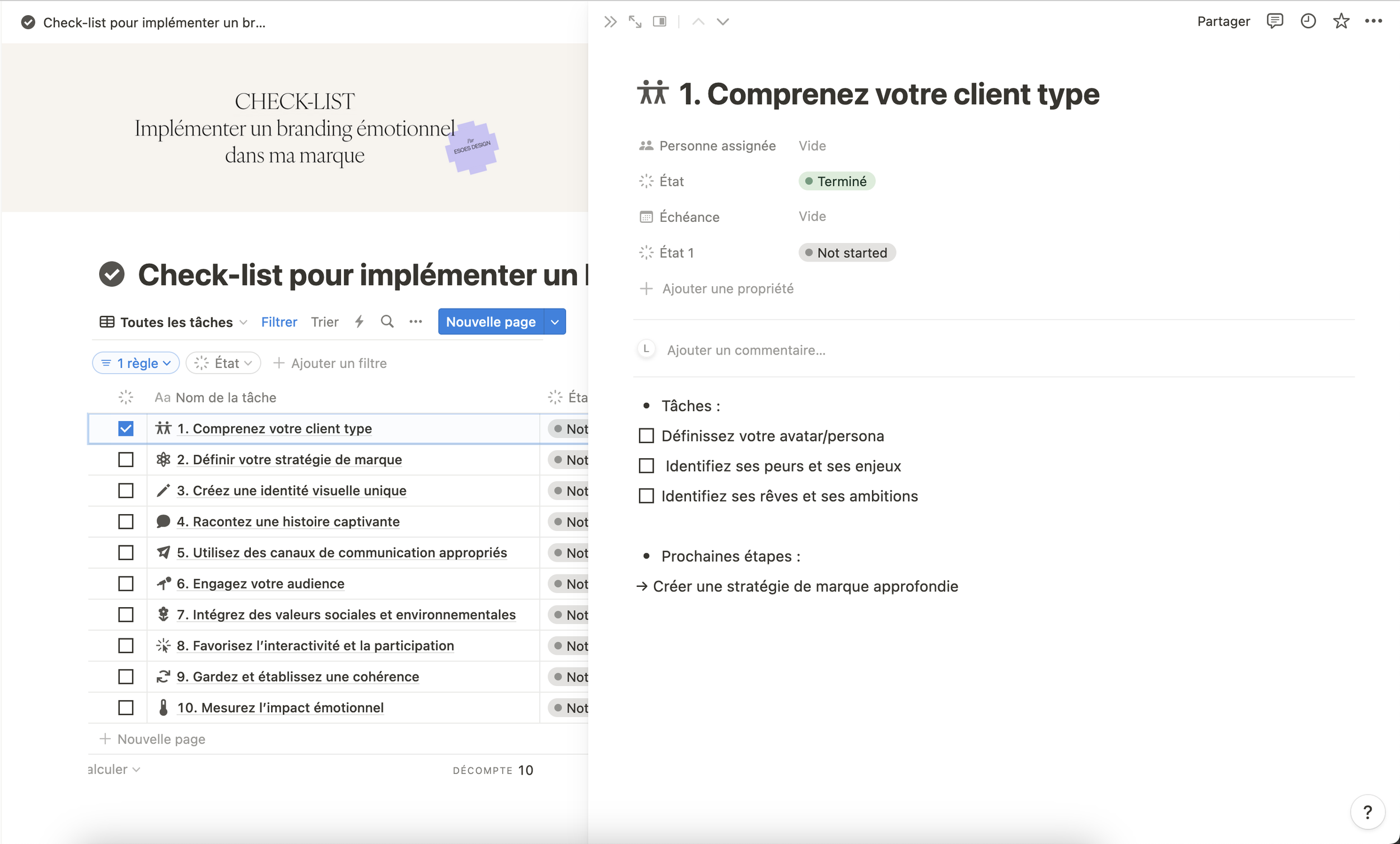This screenshot has width=1400, height=844.
Task: Close the side peek panel with double-chevron icon
Action: 610,22
